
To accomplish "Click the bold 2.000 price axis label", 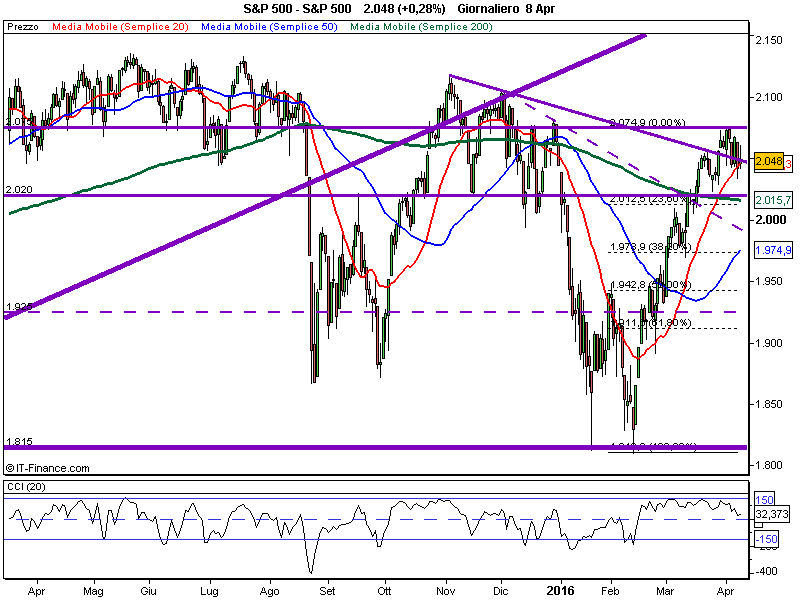I will 770,219.
